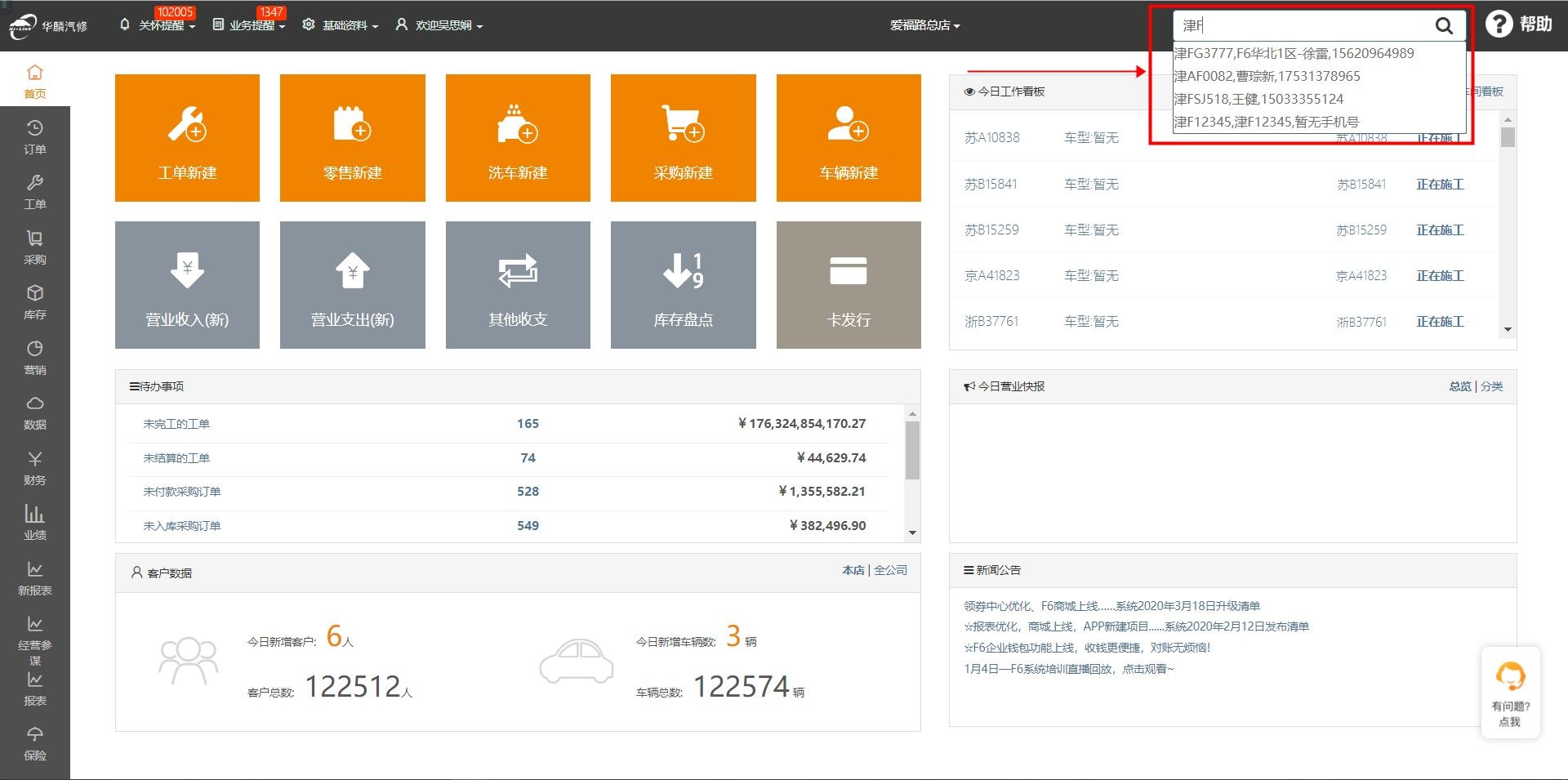This screenshot has width=1568, height=780.
Task: Click 分类 in 今日营业快报
Action: (x=1492, y=386)
